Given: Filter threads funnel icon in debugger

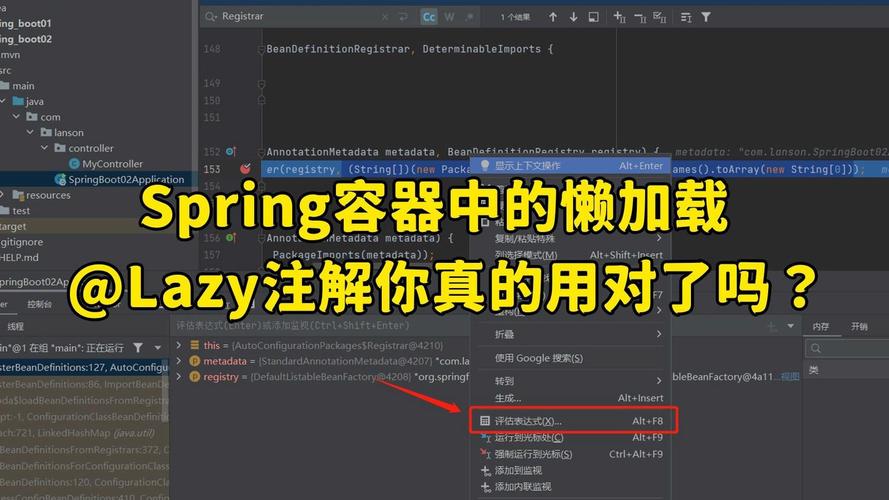Looking at the screenshot, I should (138, 347).
